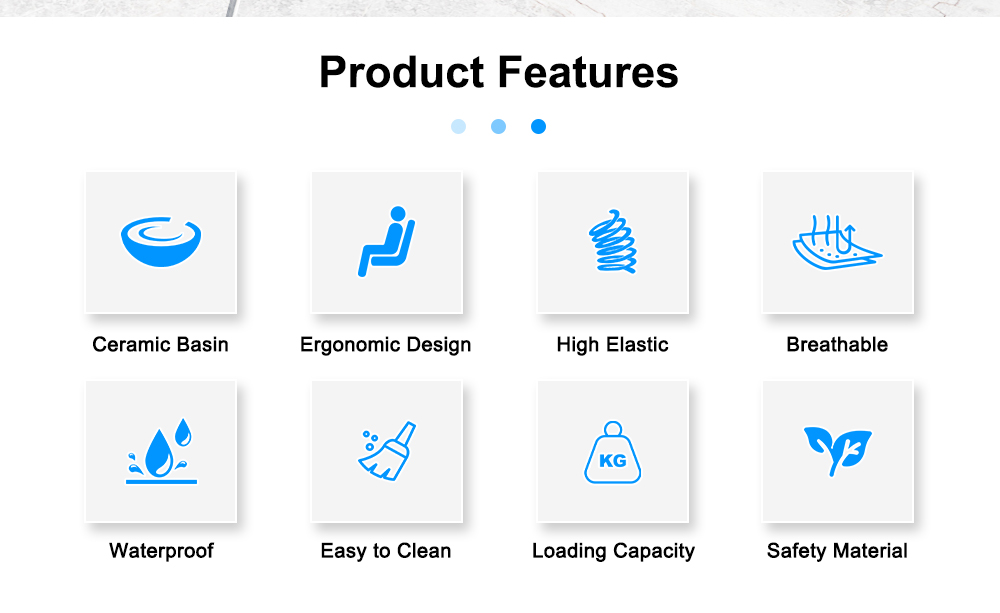The image size is (1000, 613).
Task: Select the middle blue dot indicator
Action: 498,127
